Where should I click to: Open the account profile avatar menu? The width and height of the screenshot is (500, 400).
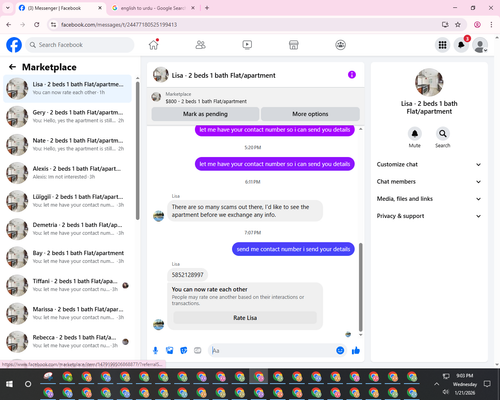480,45
